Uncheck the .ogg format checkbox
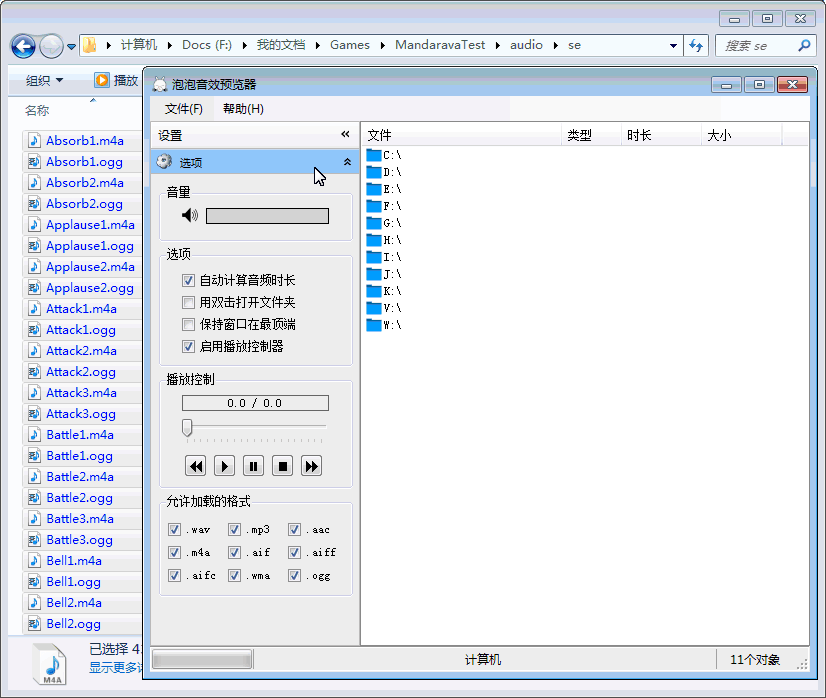Image resolution: width=826 pixels, height=698 pixels. [294, 575]
